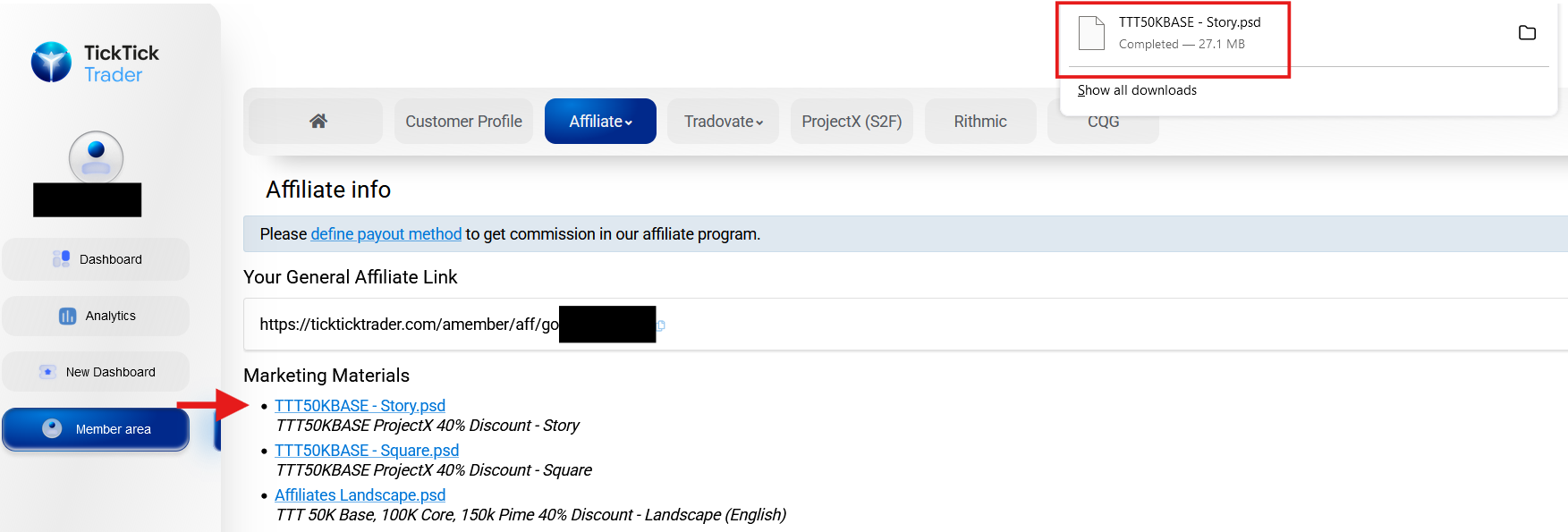
Task: Open the downloads folder icon
Action: tap(1527, 33)
